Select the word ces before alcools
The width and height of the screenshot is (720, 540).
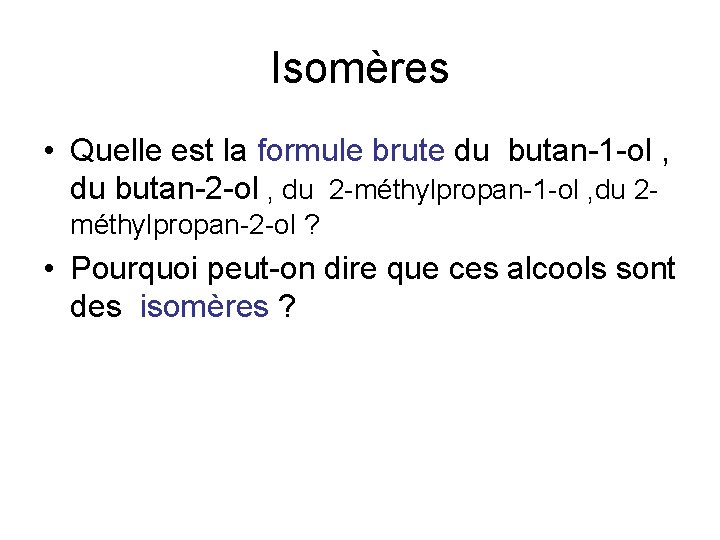click(473, 269)
